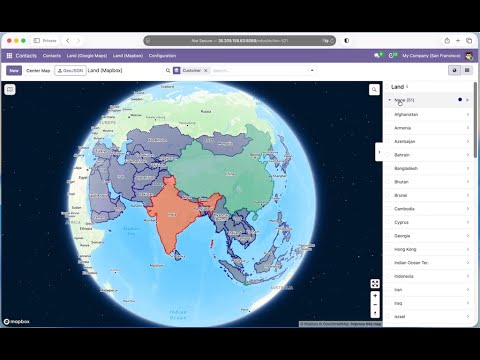Image resolution: width=480 pixels, height=360 pixels.
Task: Open the Land (Google Maps) menu
Action: coord(87,56)
